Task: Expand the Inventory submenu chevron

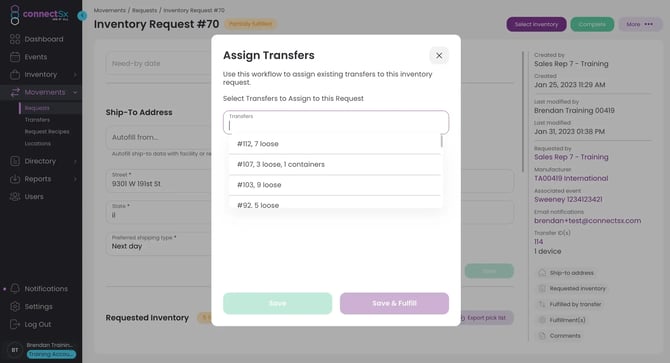Action: [75, 75]
